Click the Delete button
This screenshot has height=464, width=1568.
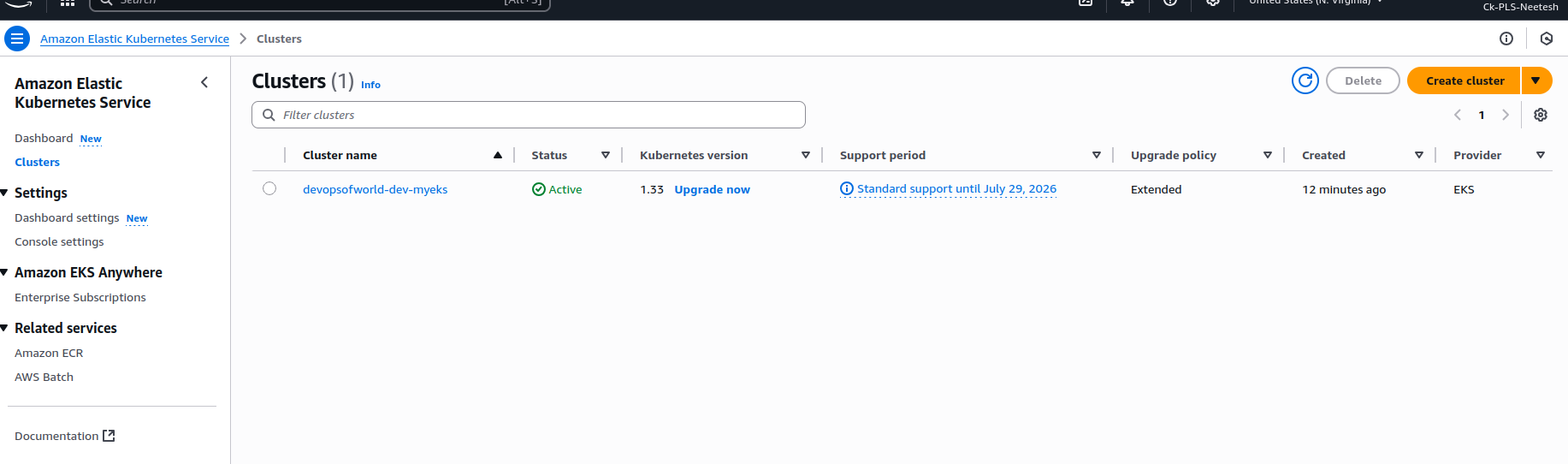[x=1363, y=80]
